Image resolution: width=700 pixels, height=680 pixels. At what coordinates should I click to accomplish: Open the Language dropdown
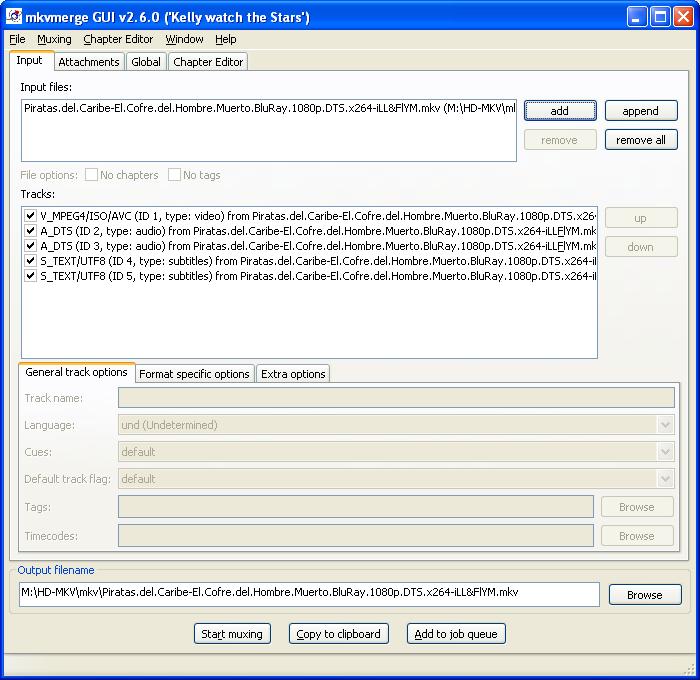(x=665, y=425)
